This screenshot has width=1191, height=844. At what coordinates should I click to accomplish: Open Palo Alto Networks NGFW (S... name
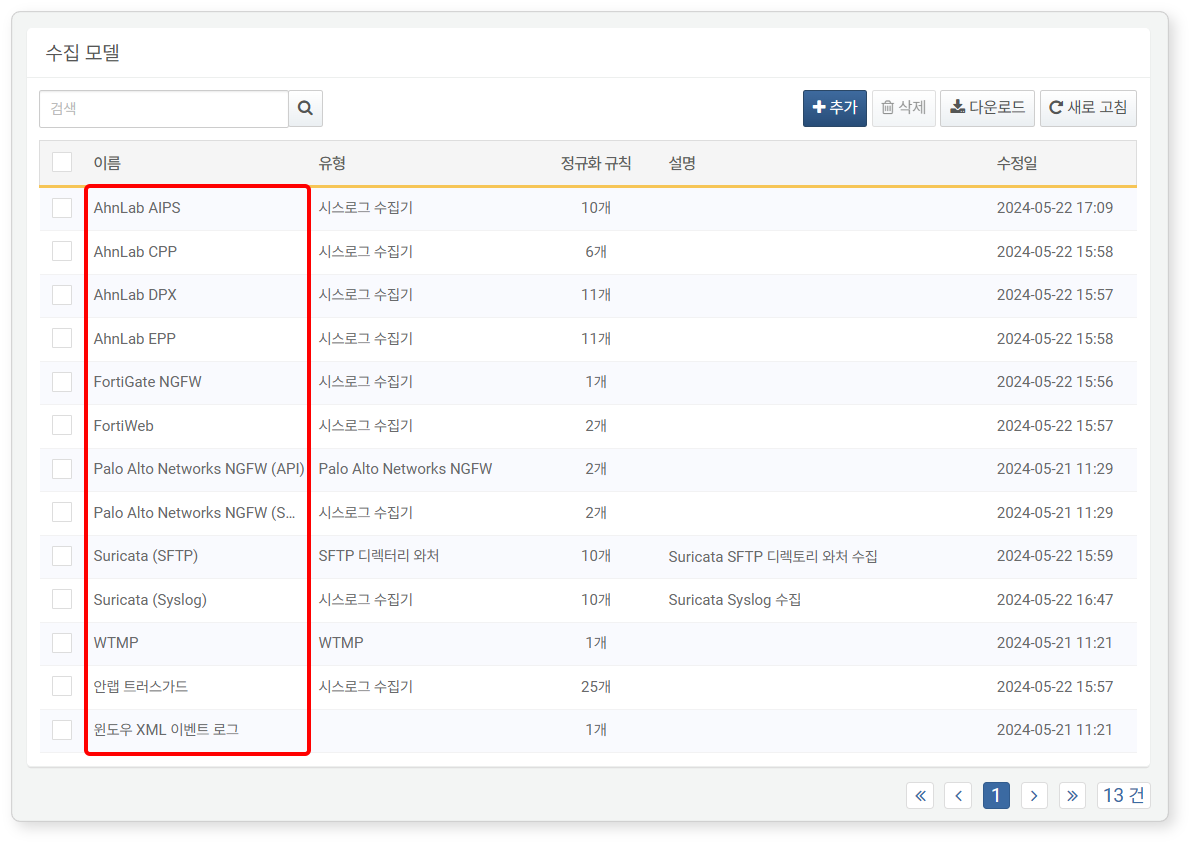pyautogui.click(x=194, y=513)
